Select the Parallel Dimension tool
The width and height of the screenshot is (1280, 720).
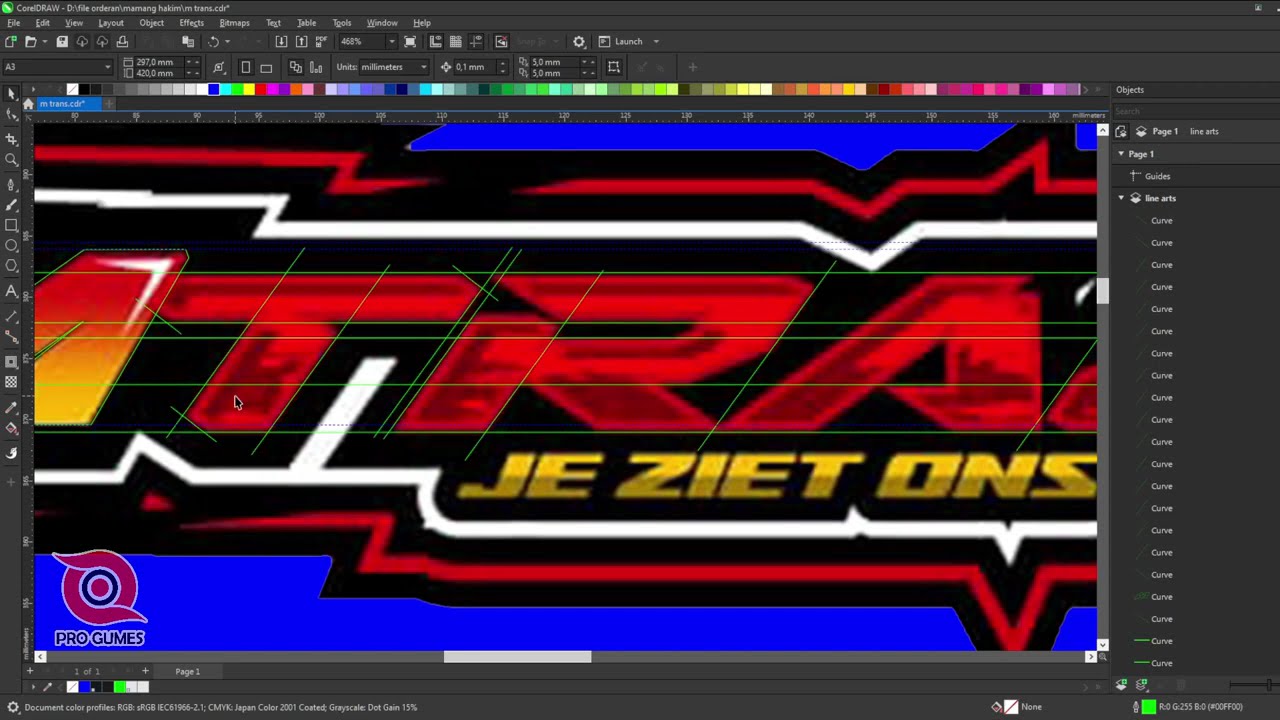tap(12, 316)
